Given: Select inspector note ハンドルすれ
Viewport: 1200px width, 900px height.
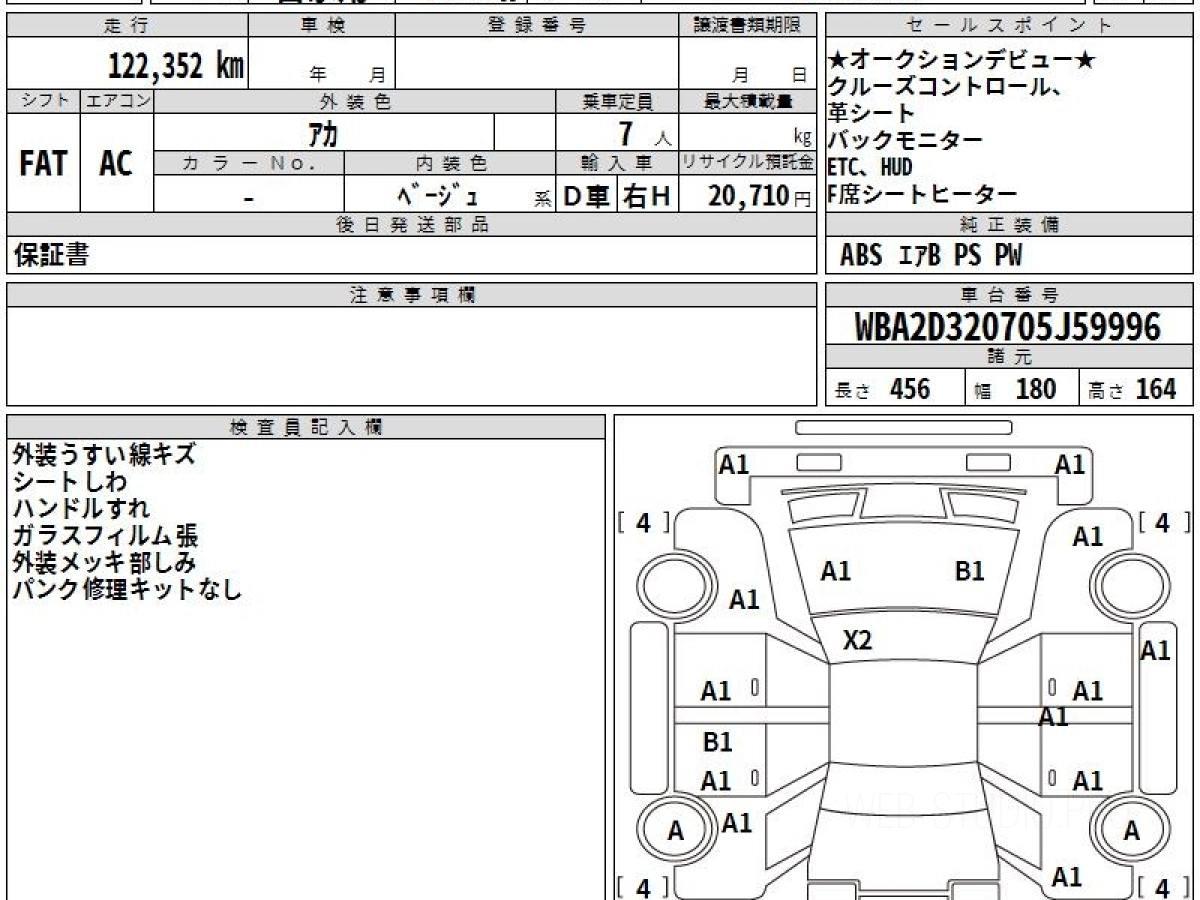Looking at the screenshot, I should tap(81, 508).
